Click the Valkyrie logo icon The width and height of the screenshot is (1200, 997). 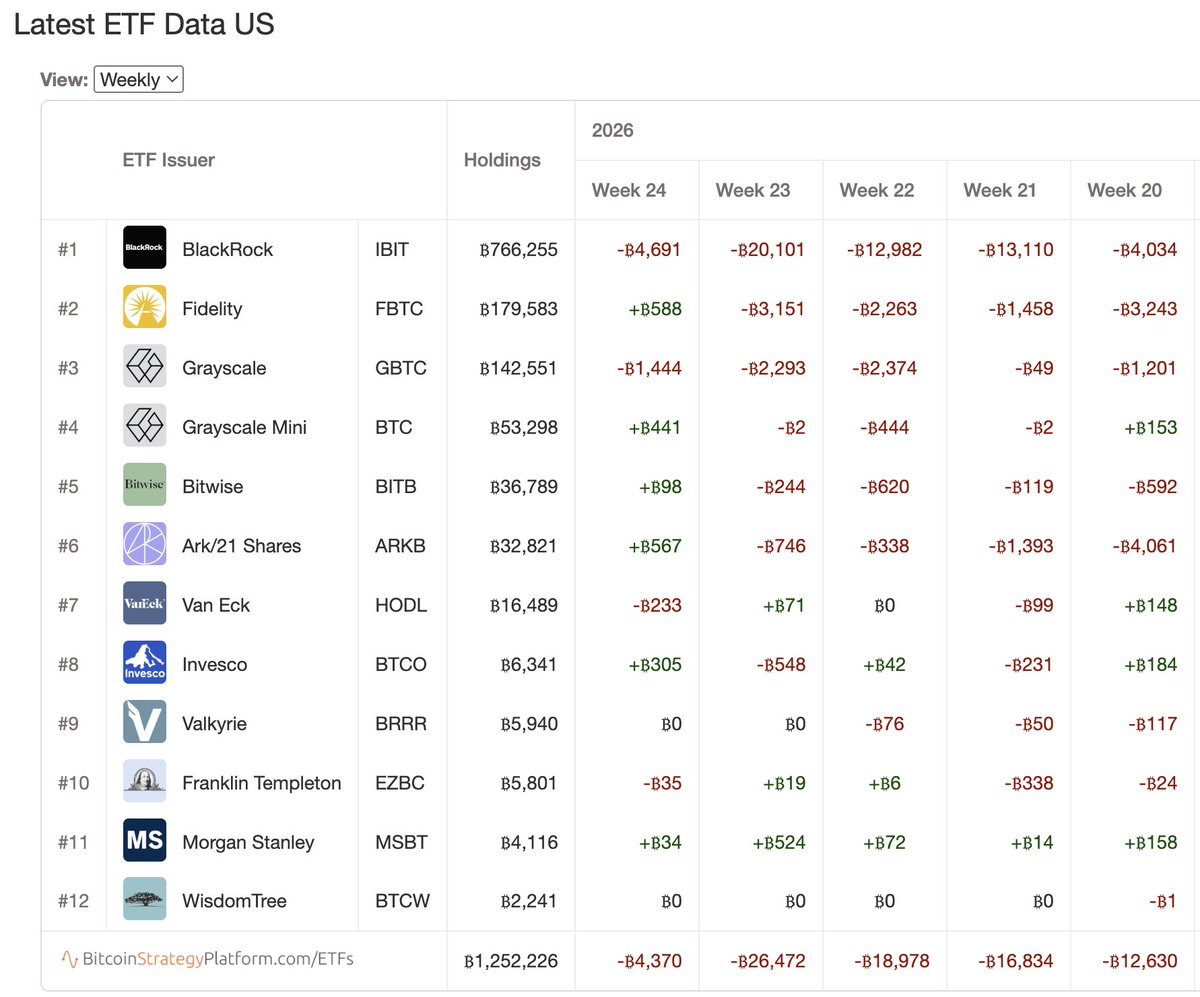(x=145, y=723)
